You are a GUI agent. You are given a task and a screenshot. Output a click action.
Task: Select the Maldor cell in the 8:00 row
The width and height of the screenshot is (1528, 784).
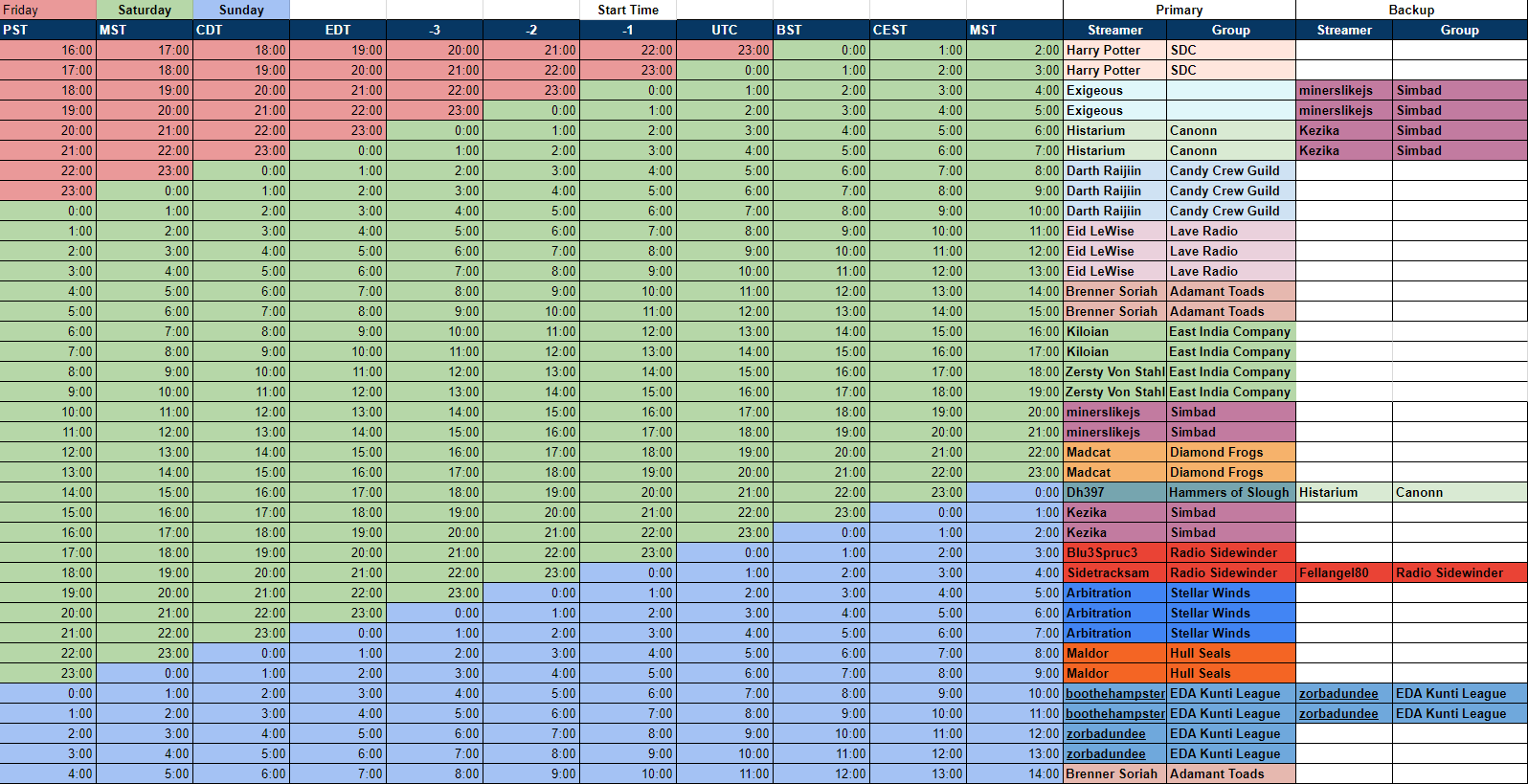coord(1114,653)
